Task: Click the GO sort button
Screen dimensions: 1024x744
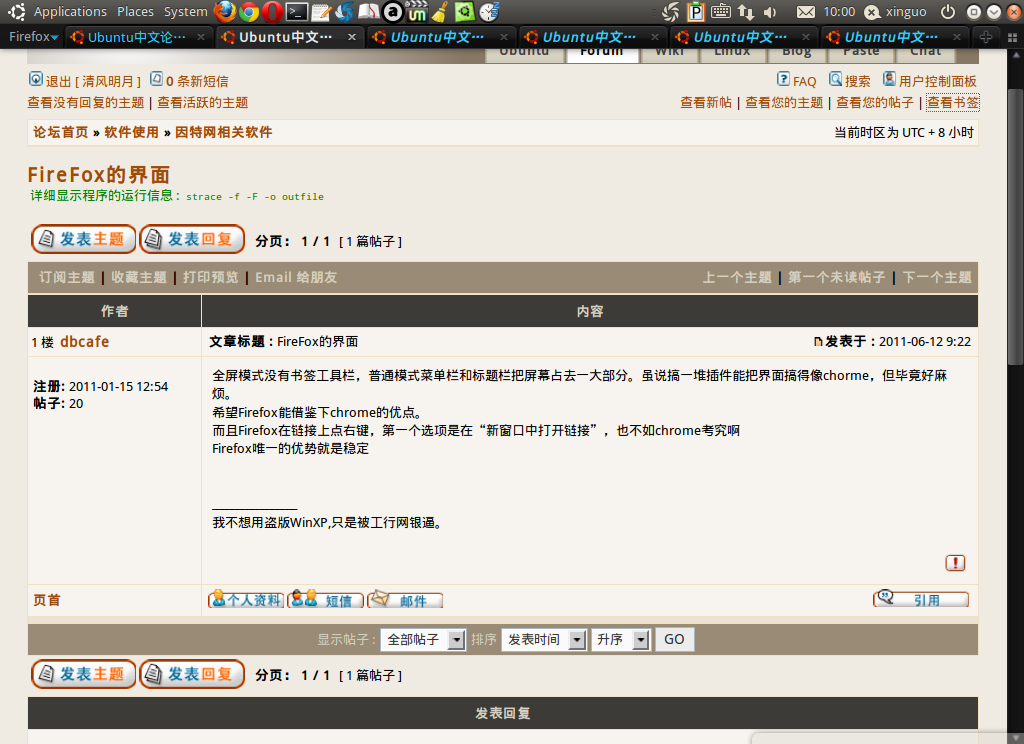Action: click(x=674, y=639)
